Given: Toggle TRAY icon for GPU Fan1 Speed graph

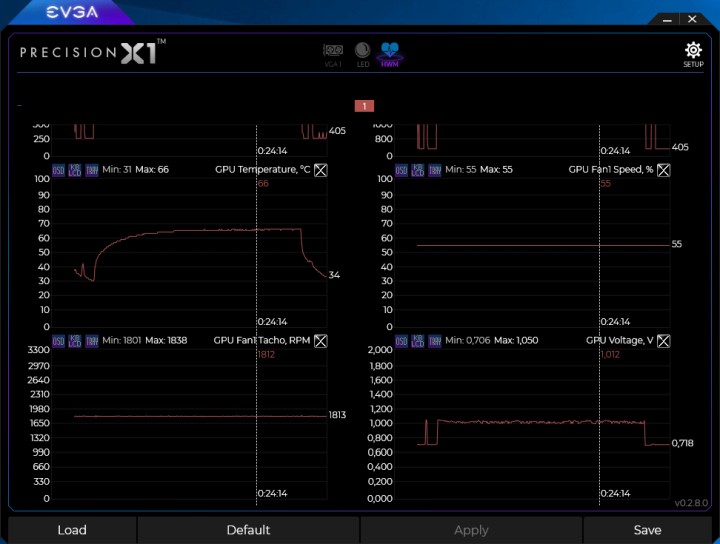Looking at the screenshot, I should click(435, 170).
